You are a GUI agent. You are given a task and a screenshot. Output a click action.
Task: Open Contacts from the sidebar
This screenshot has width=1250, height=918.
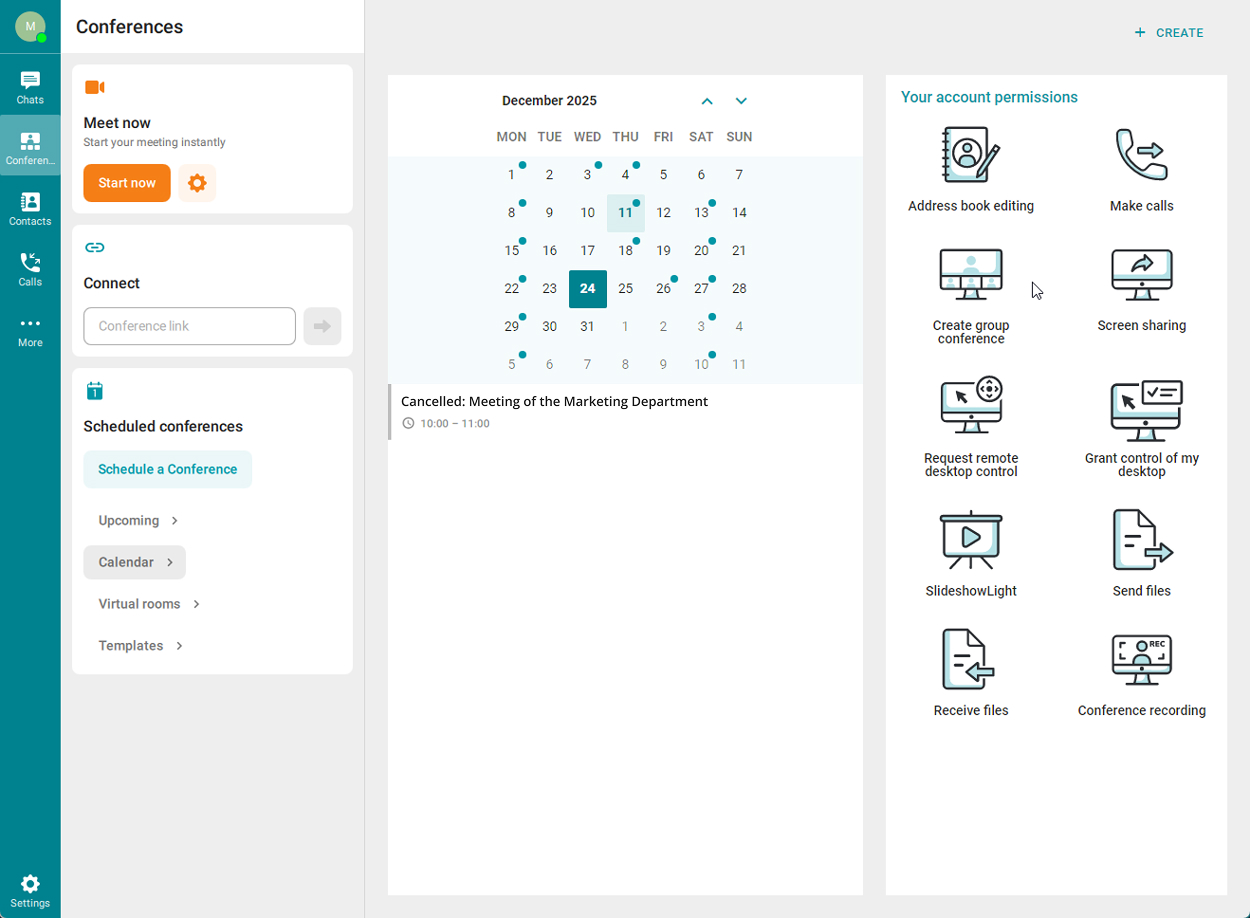[30, 209]
